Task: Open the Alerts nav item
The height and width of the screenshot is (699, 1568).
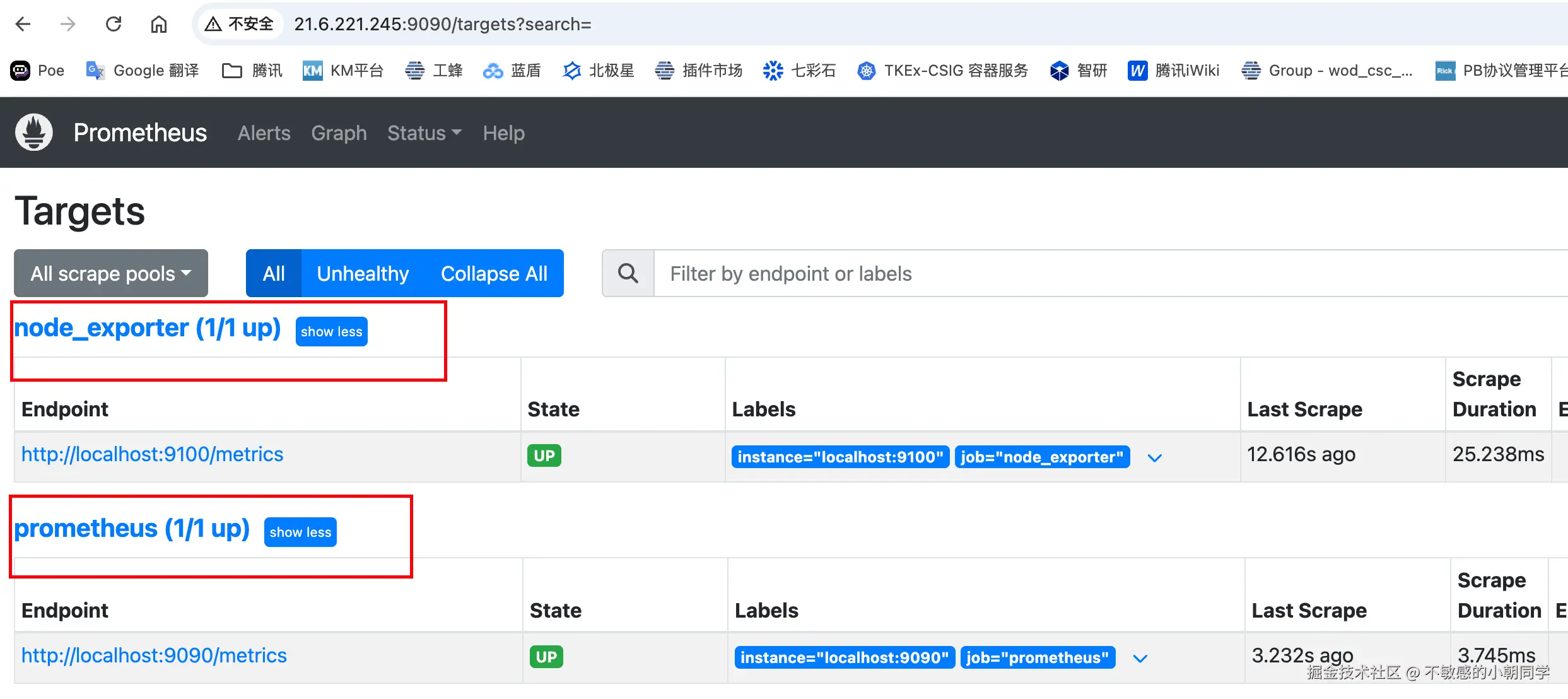Action: coord(264,133)
